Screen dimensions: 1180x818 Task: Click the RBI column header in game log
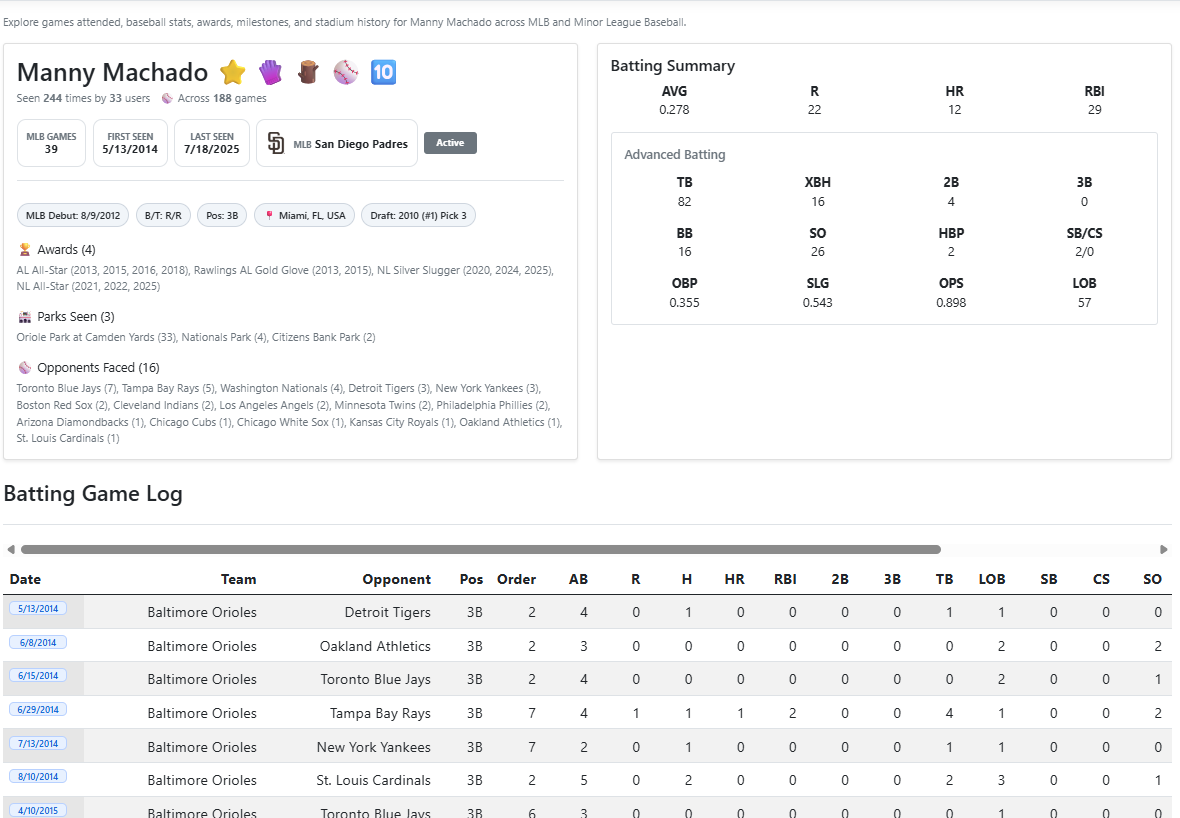(785, 579)
